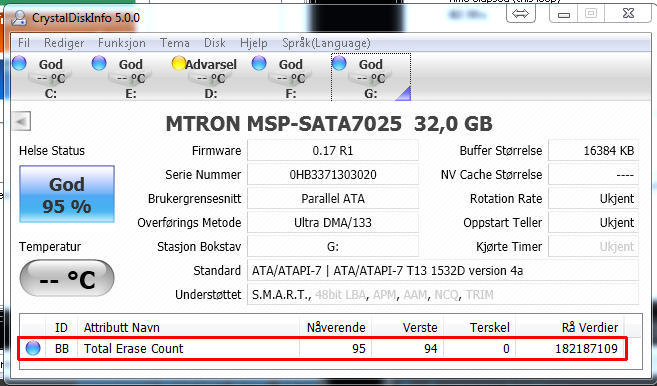Open the Rediger menu
This screenshot has height=386, width=657.
click(64, 43)
